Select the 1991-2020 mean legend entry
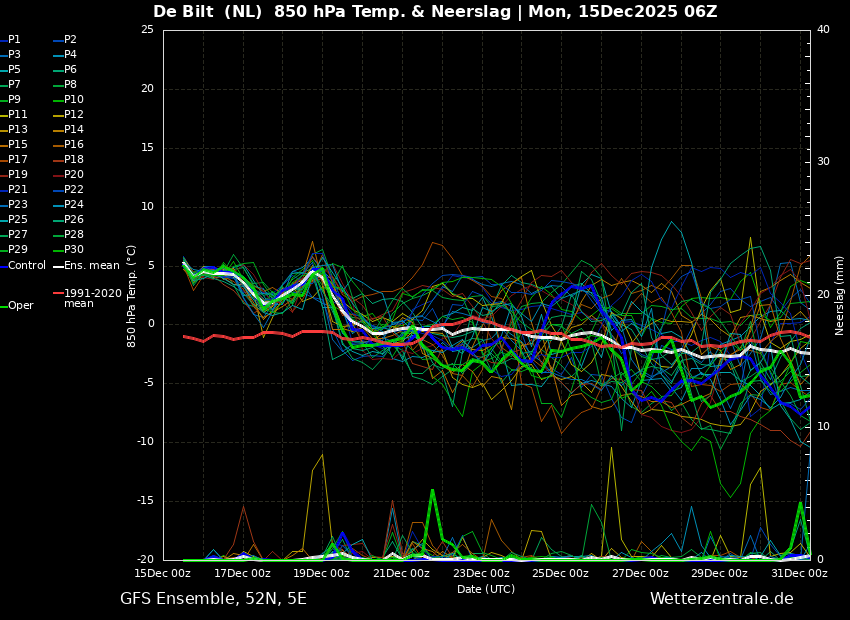Viewport: 850px width, 620px height. coord(93,298)
